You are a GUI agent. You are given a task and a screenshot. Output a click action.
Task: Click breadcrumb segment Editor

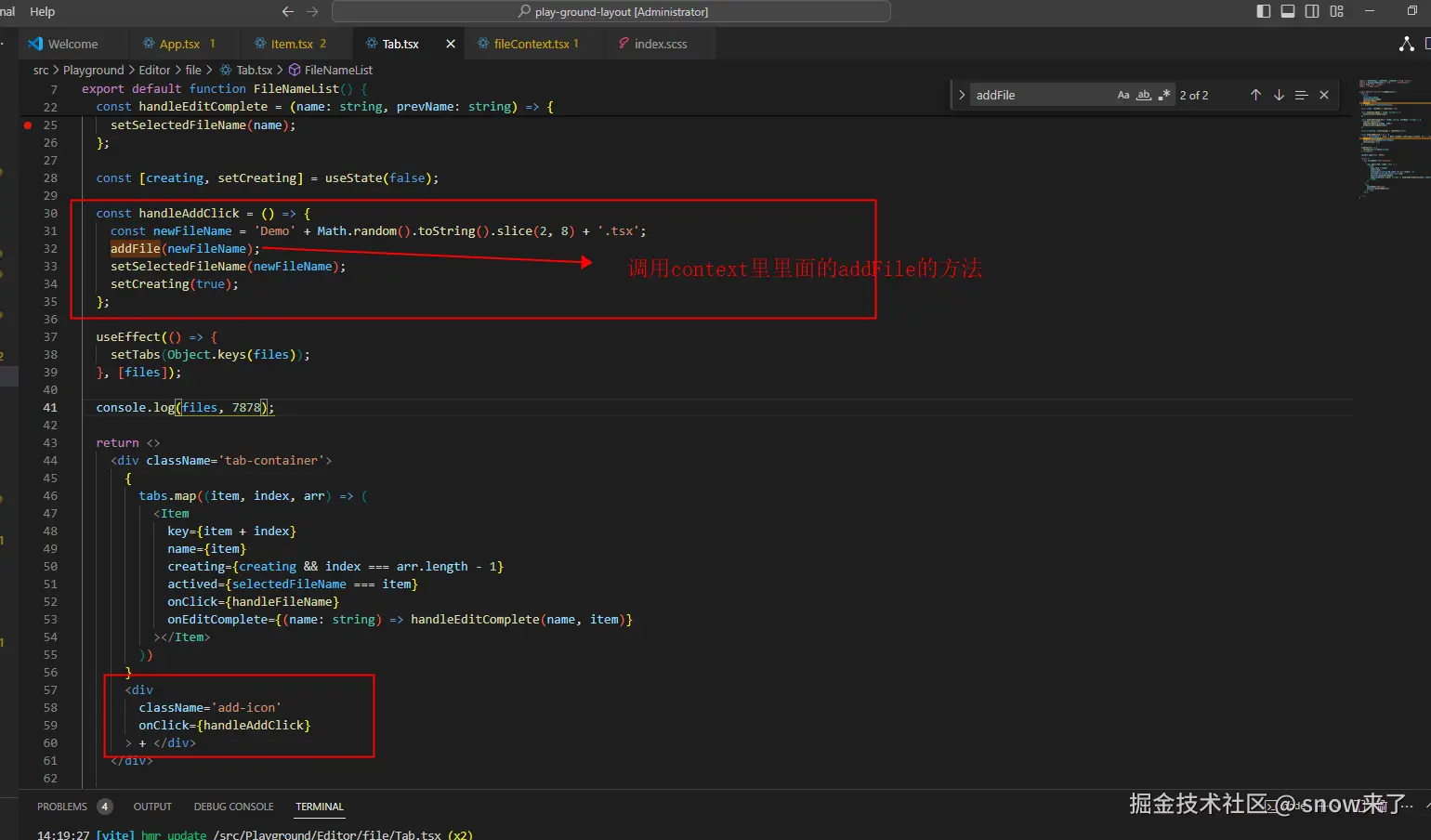(154, 70)
